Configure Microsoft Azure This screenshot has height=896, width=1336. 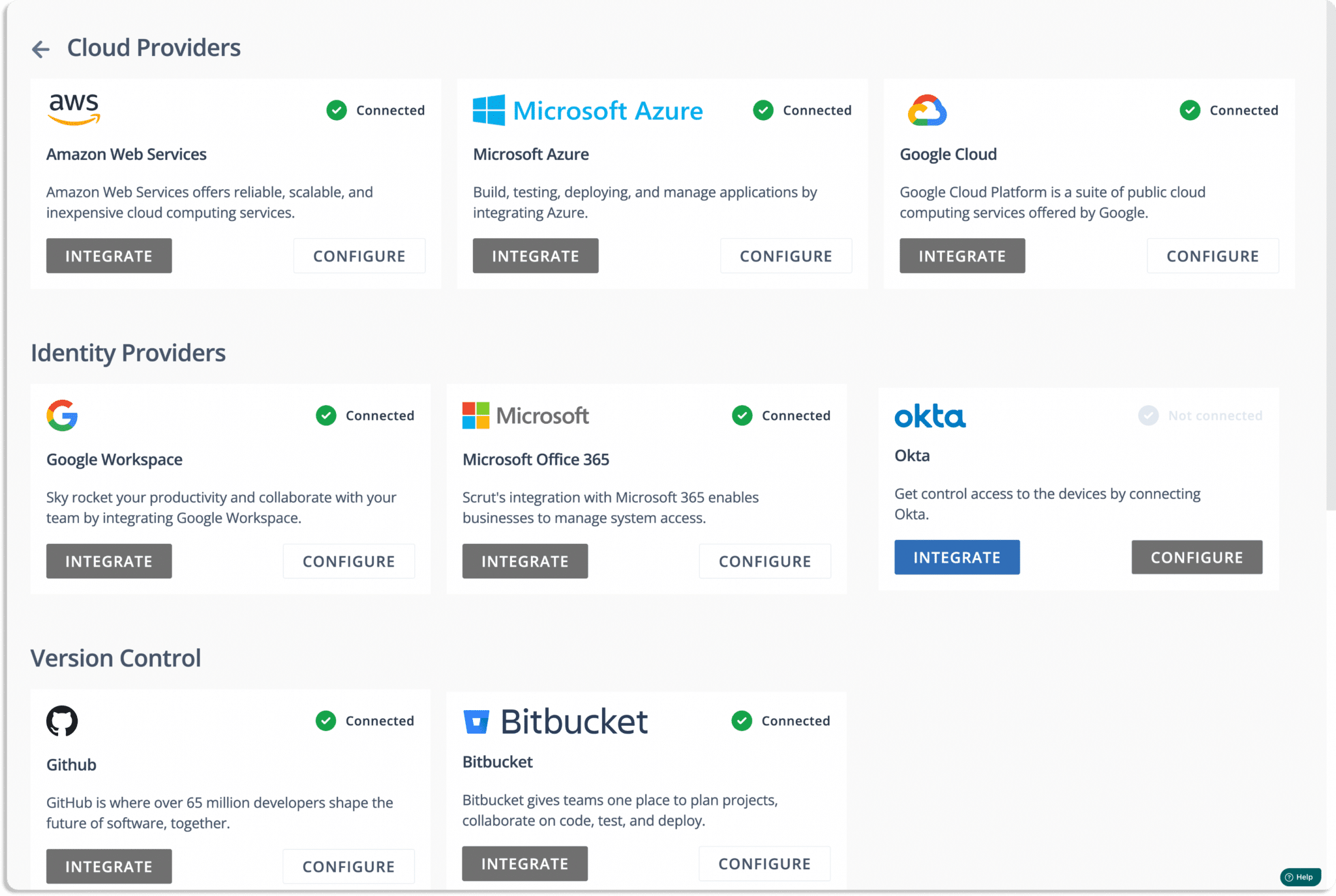[786, 256]
